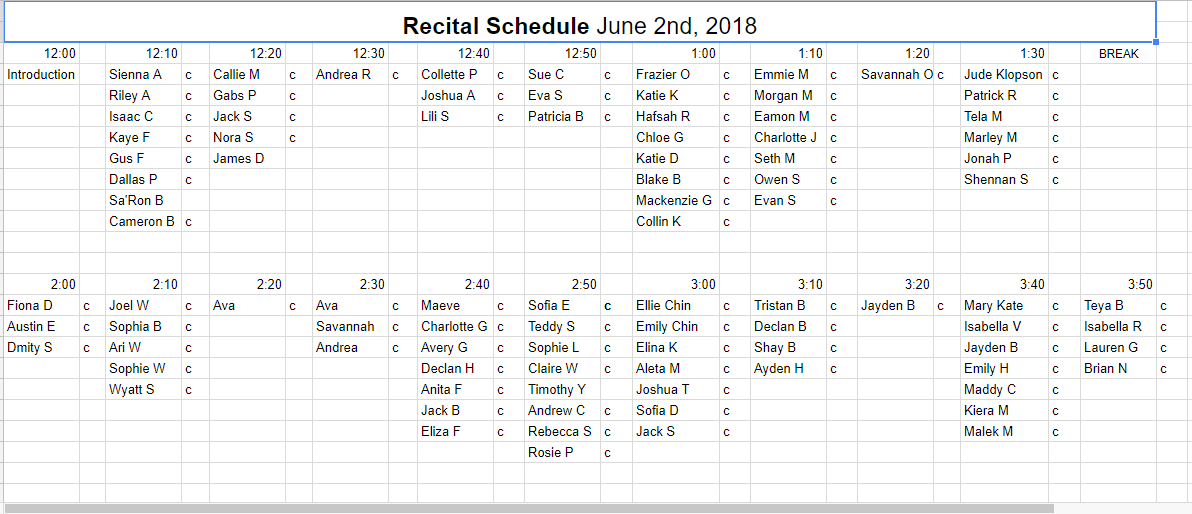Select the Savannah O cell
Screen dimensions: 1192x514
(x=896, y=75)
